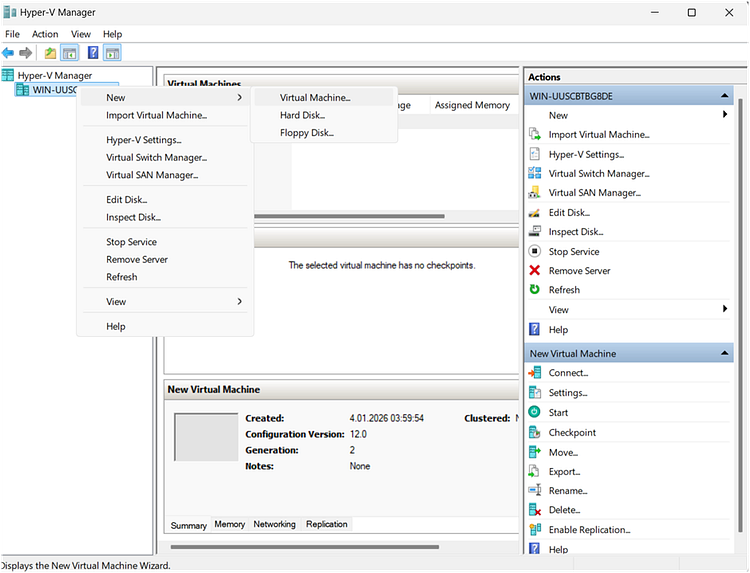Click the Actions pane vertical scrollbar
The width and height of the screenshot is (750, 573).
click(x=740, y=316)
